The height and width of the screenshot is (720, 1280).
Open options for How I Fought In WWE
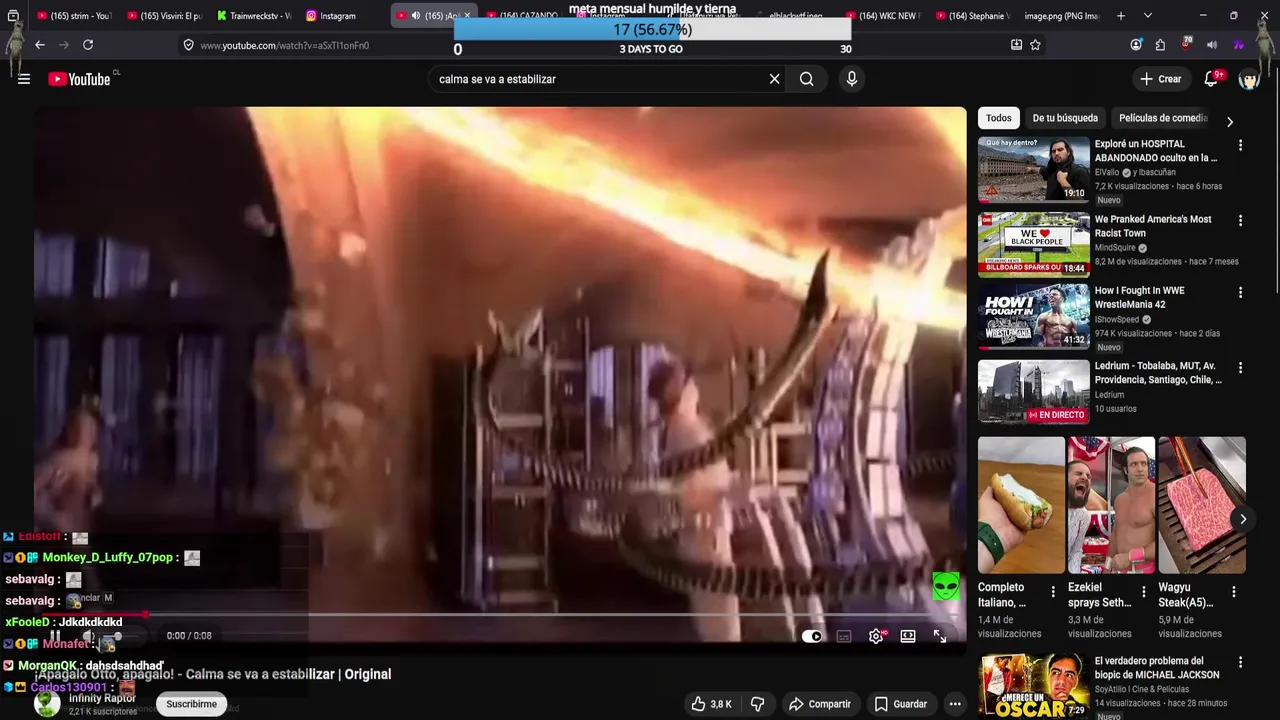pos(1240,293)
